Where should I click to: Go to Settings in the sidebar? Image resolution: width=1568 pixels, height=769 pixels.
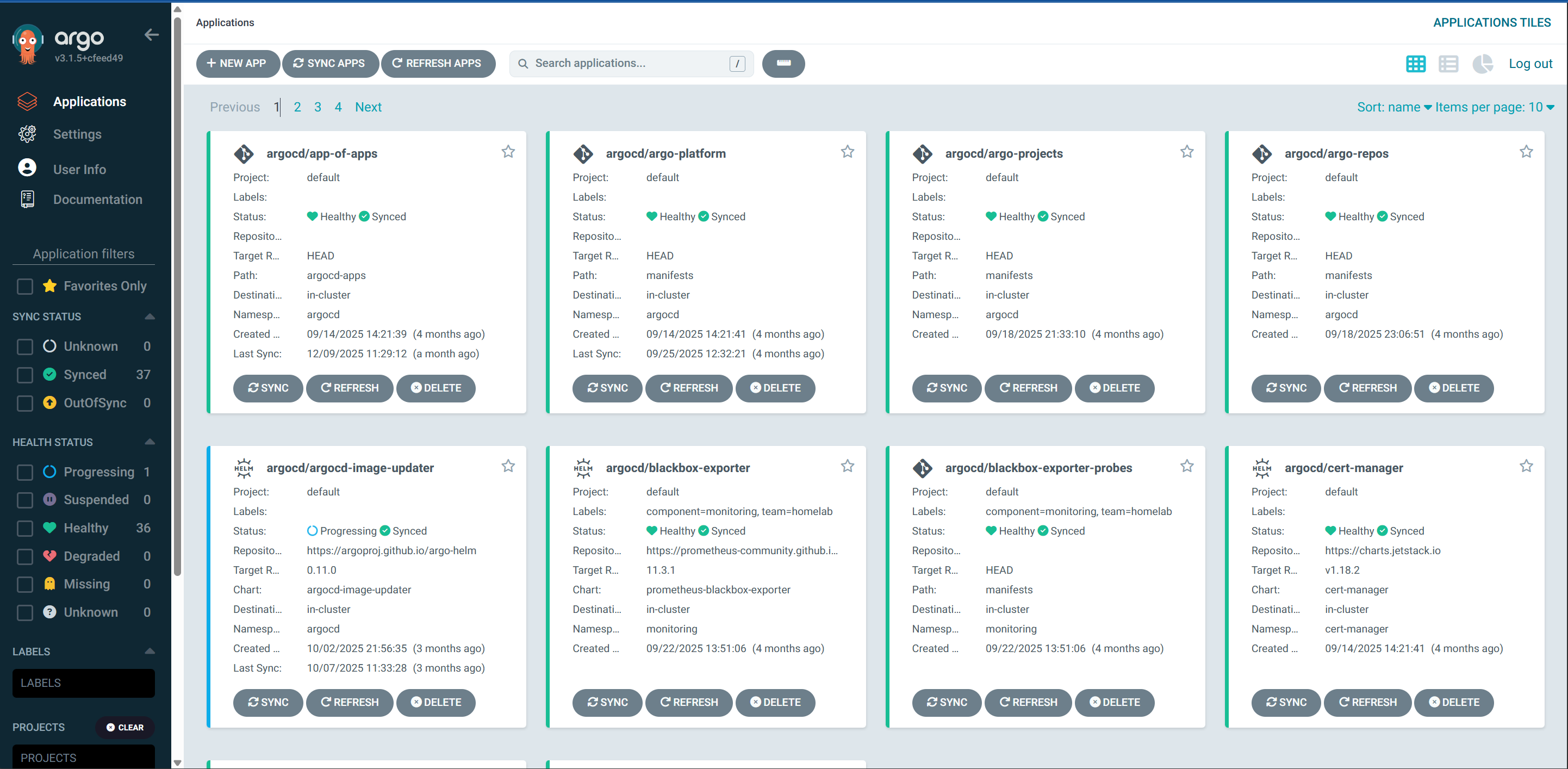(x=77, y=134)
